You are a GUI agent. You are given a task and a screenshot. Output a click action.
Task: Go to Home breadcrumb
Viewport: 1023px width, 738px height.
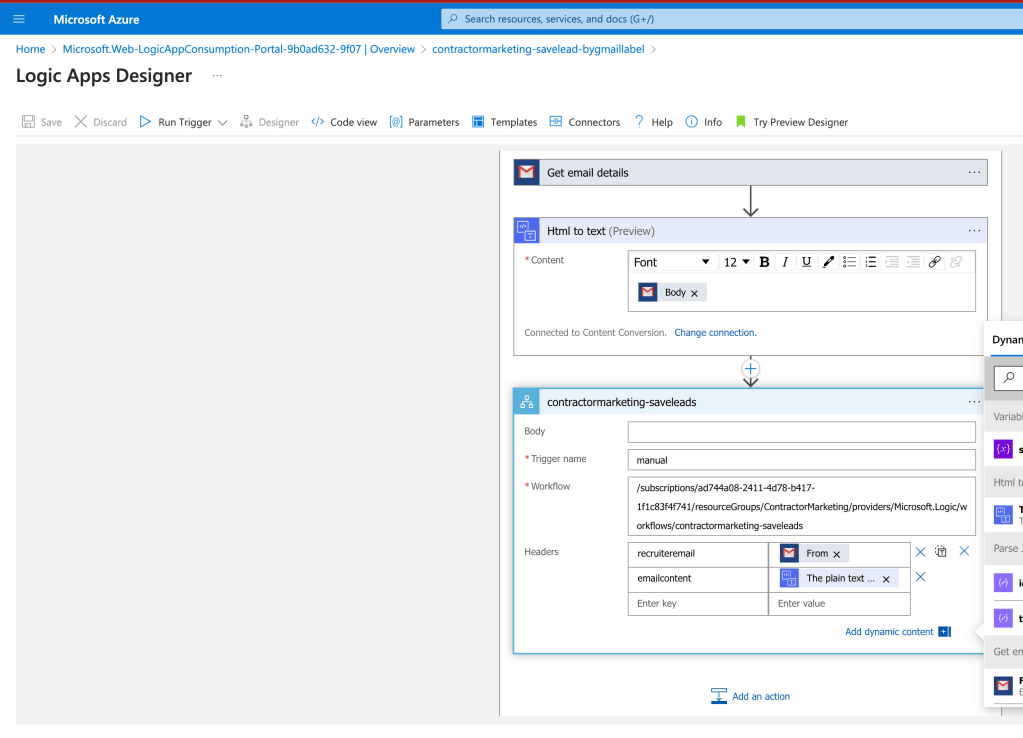[31, 49]
